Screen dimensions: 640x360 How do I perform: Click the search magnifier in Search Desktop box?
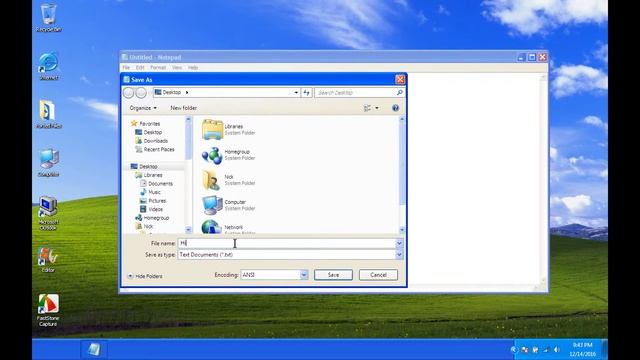tap(400, 93)
